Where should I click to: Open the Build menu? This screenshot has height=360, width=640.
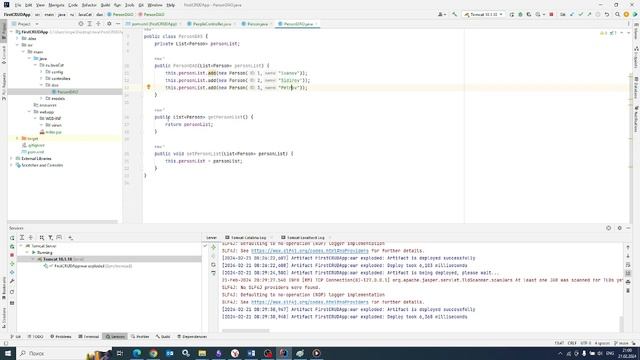105,5
